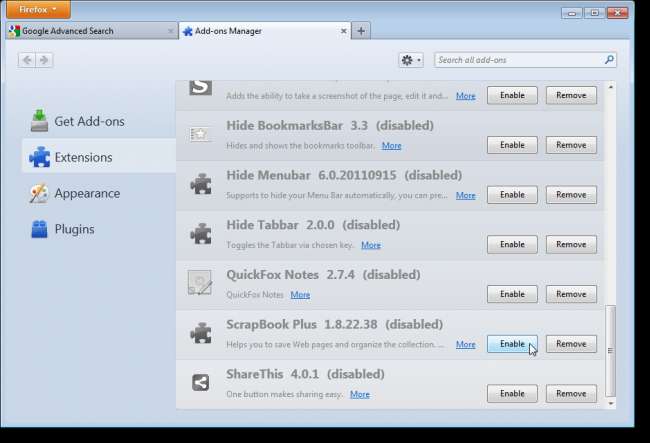Viewport: 650px width, 443px height.
Task: Enable Hide Tabbar extension
Action: pyautogui.click(x=512, y=244)
